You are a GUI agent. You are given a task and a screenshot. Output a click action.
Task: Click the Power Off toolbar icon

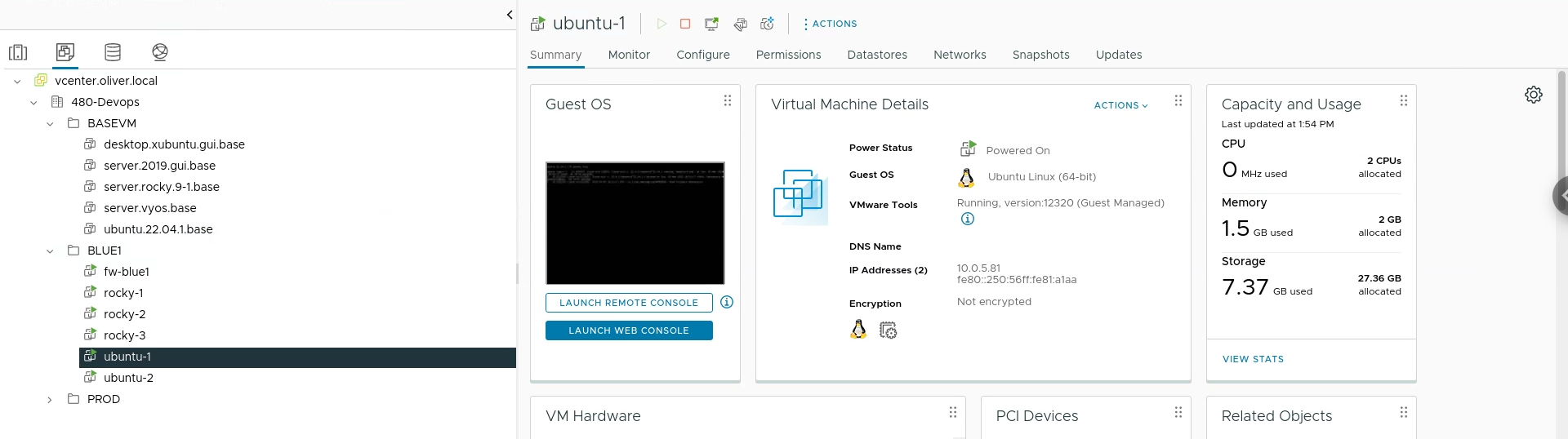685,24
